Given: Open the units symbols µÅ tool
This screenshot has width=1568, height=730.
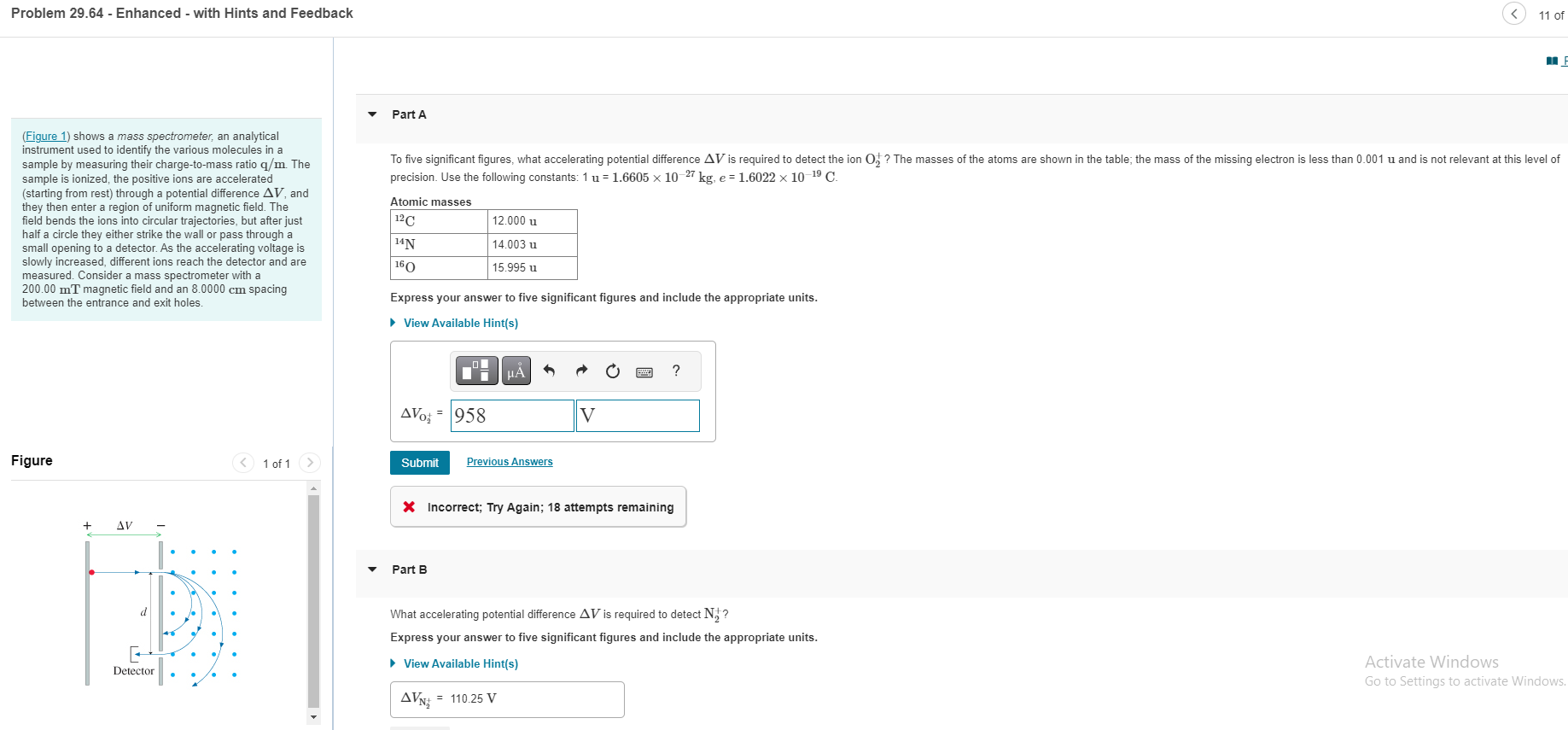Looking at the screenshot, I should pyautogui.click(x=516, y=371).
